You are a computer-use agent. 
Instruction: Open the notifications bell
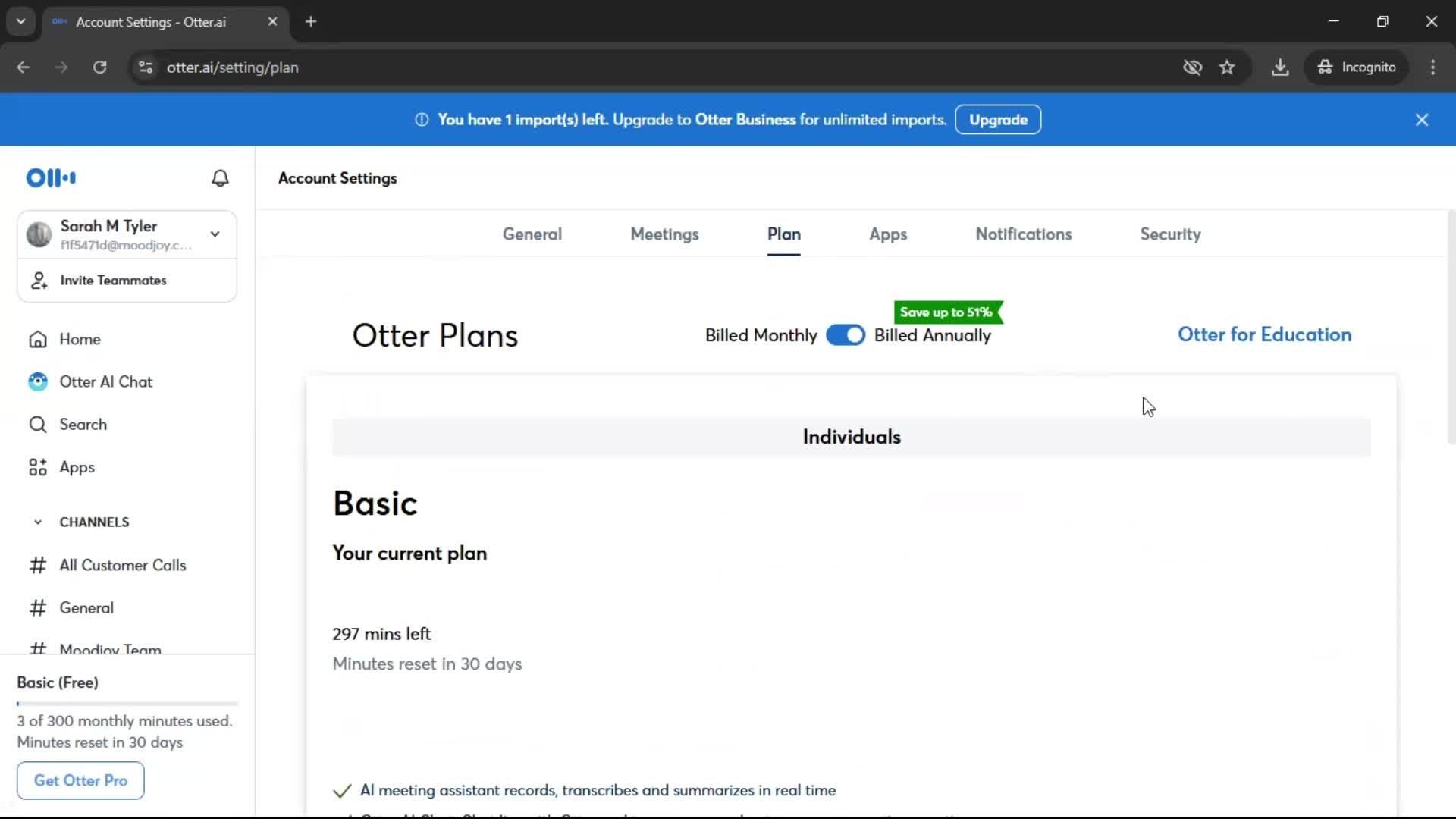click(x=220, y=178)
